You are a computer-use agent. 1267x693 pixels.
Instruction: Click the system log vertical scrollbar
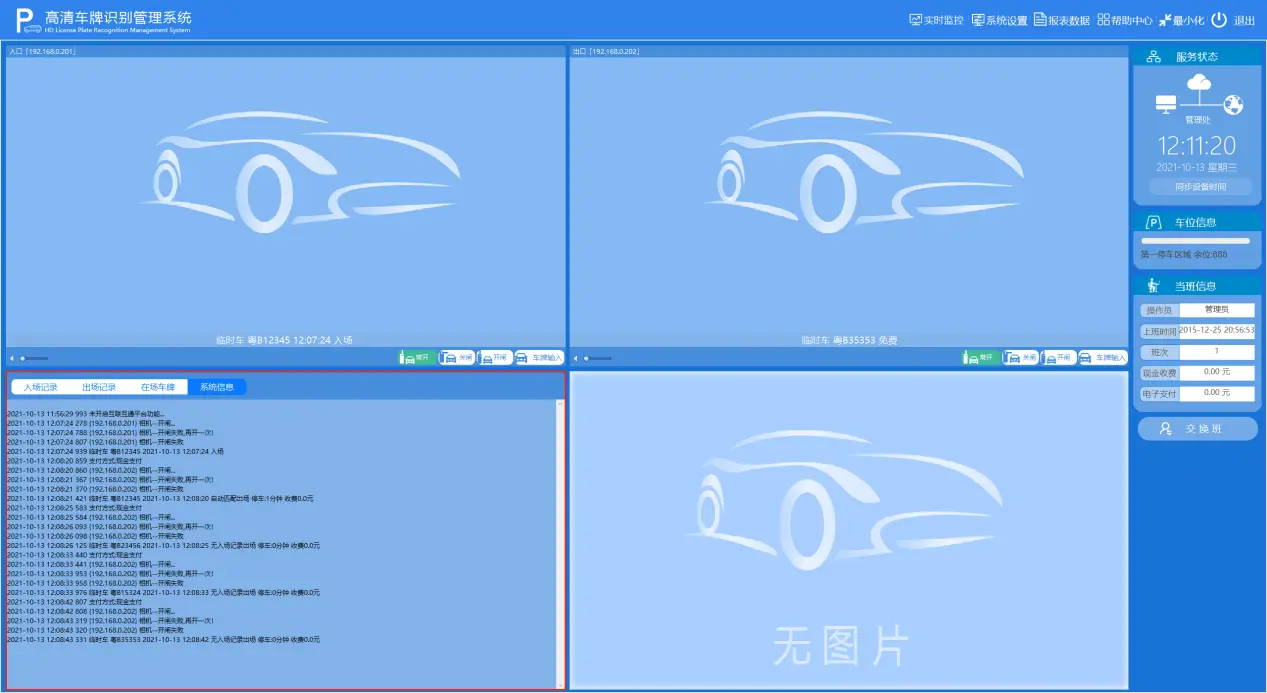tap(560, 540)
